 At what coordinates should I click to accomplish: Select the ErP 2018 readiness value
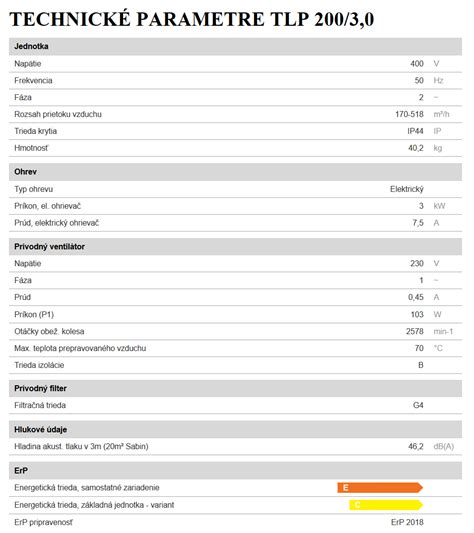click(x=407, y=522)
